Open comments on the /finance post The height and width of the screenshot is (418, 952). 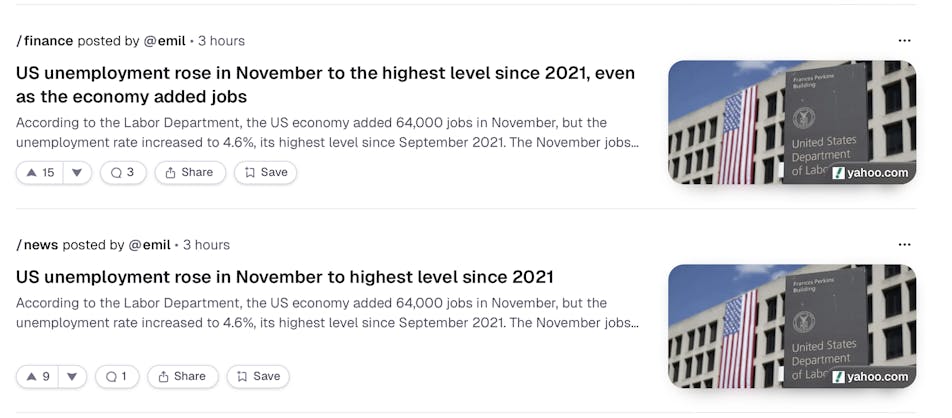(x=122, y=172)
